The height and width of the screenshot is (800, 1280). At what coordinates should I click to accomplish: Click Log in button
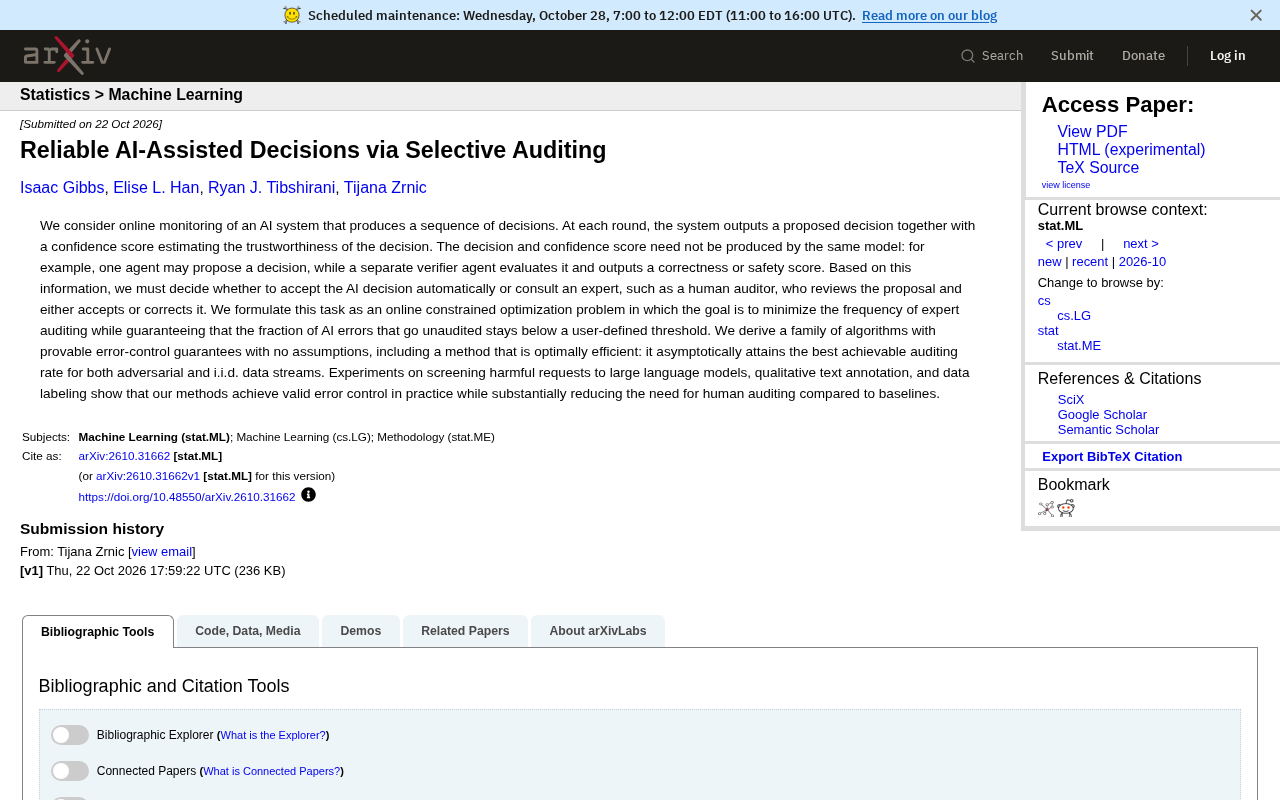tap(1228, 56)
